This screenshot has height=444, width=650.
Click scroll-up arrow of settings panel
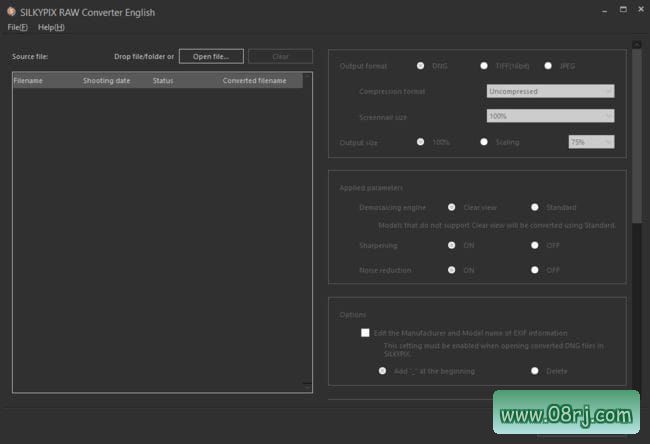[637, 44]
